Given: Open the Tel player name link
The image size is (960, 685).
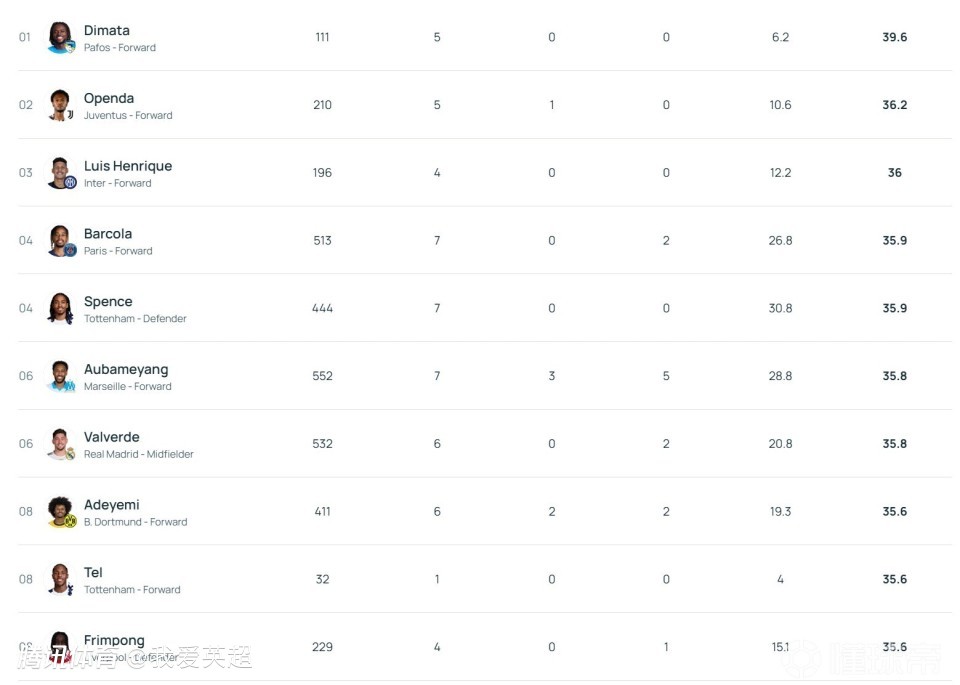Looking at the screenshot, I should click(x=93, y=572).
